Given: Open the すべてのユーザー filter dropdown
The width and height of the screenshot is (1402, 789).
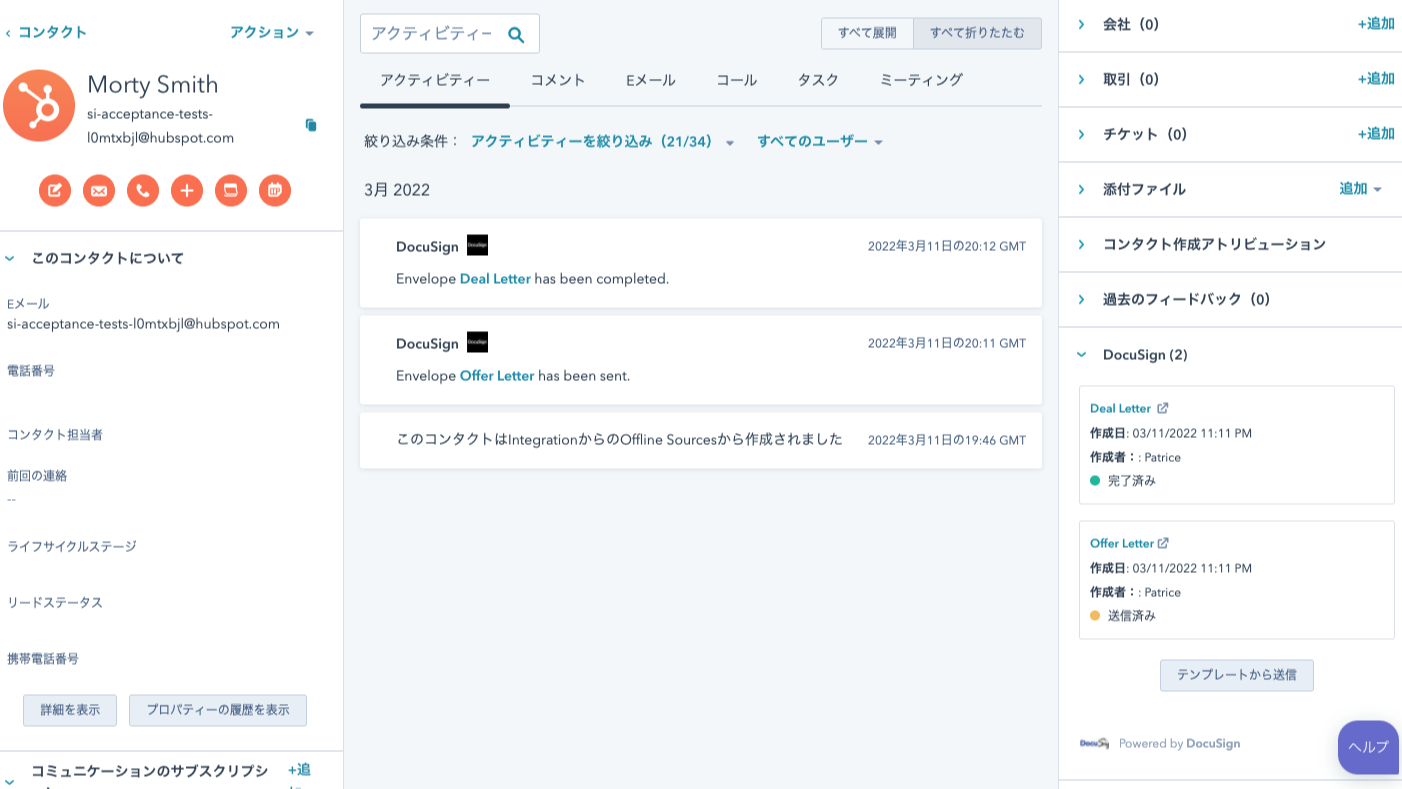Looking at the screenshot, I should pos(814,141).
